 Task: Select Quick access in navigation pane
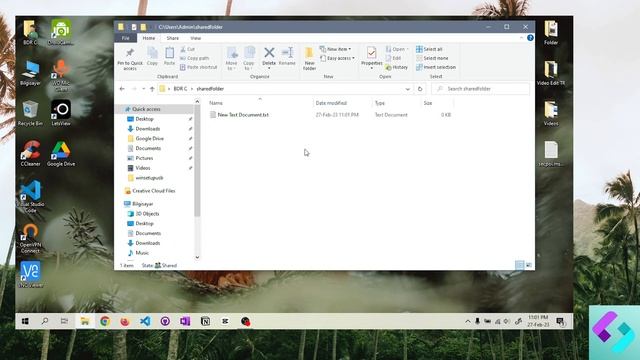tap(146, 109)
